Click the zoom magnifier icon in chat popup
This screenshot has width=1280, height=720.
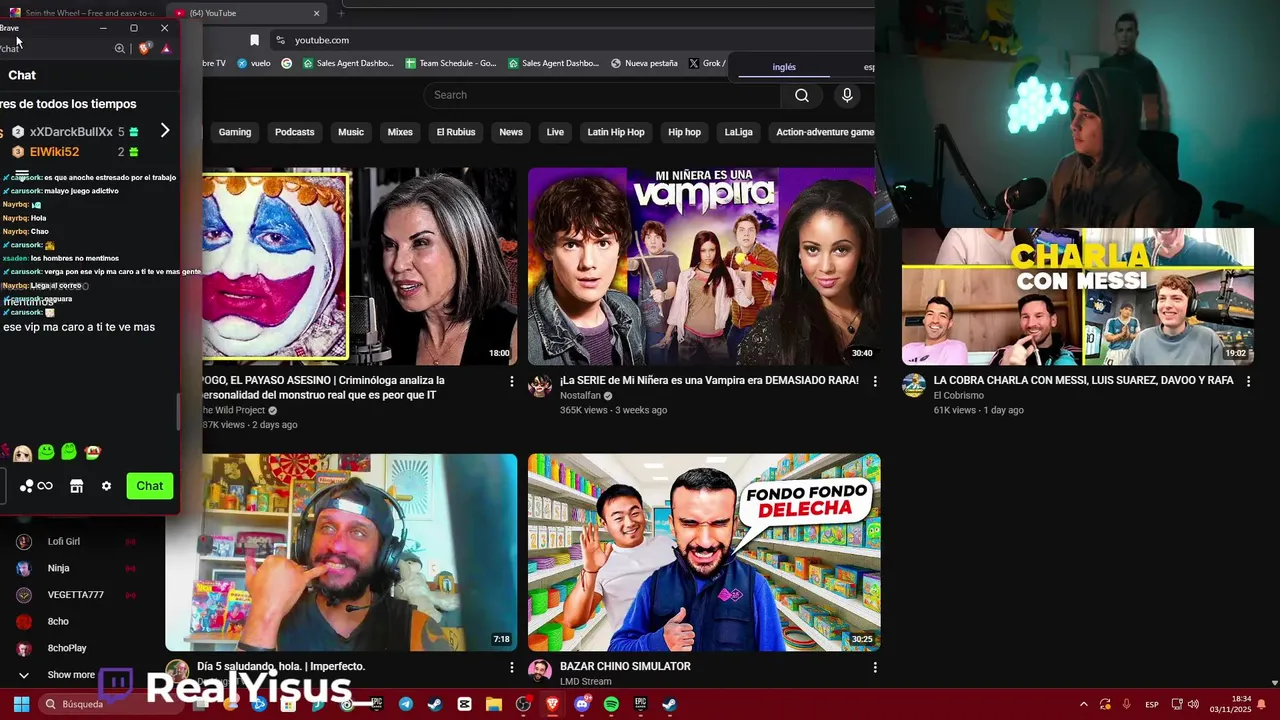(120, 48)
